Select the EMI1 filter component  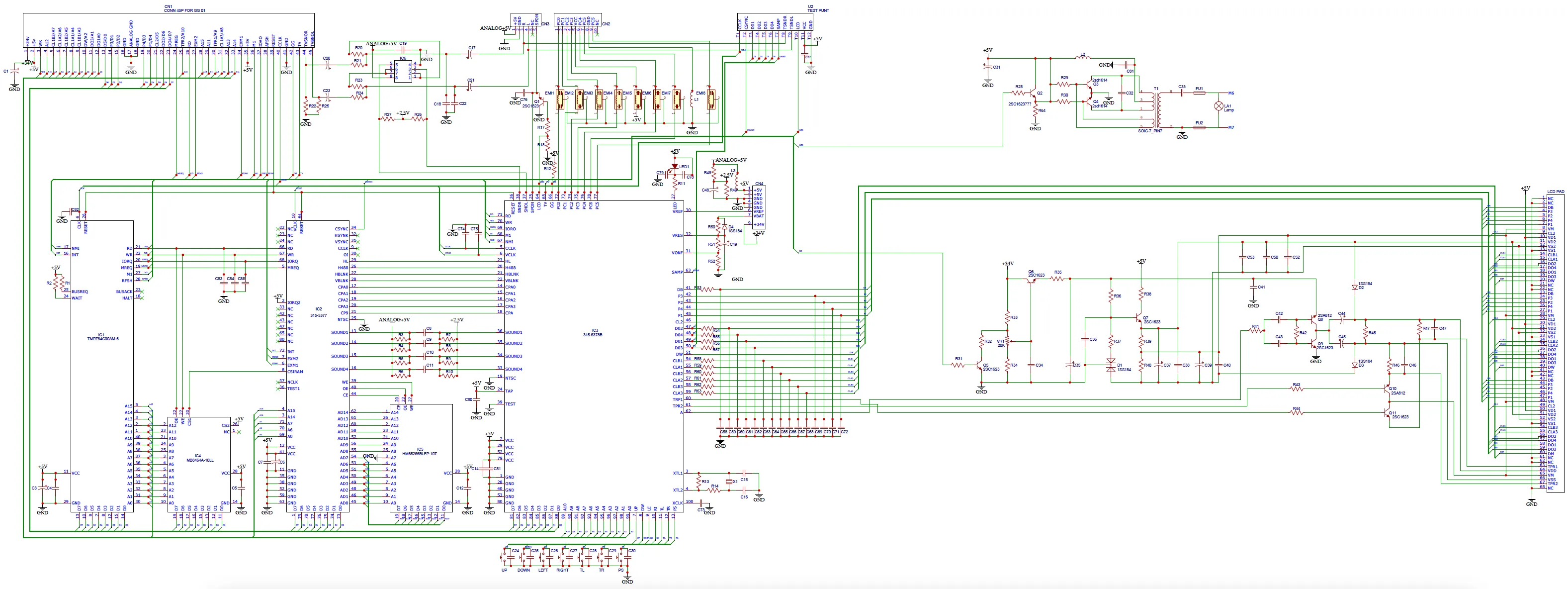(561, 100)
